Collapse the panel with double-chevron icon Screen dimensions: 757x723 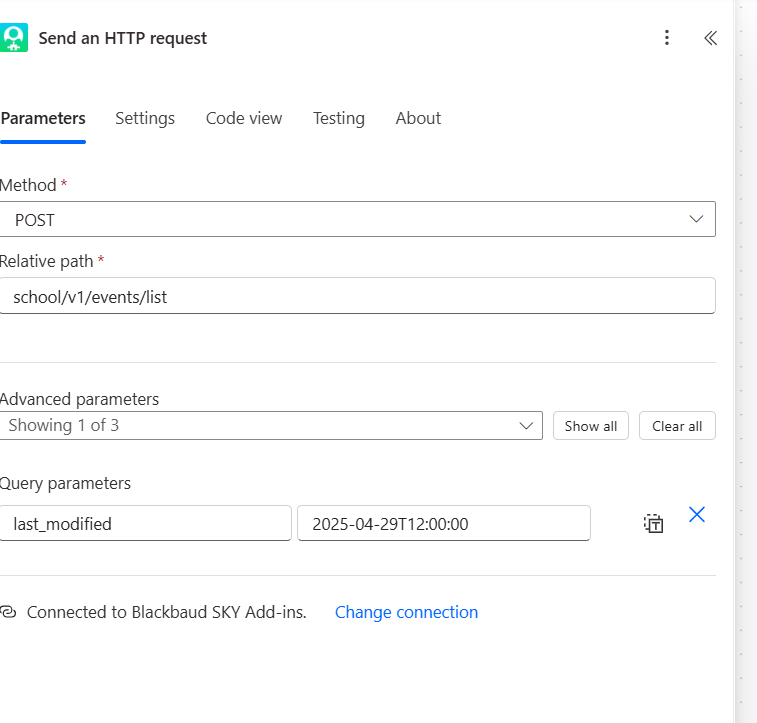click(x=710, y=38)
